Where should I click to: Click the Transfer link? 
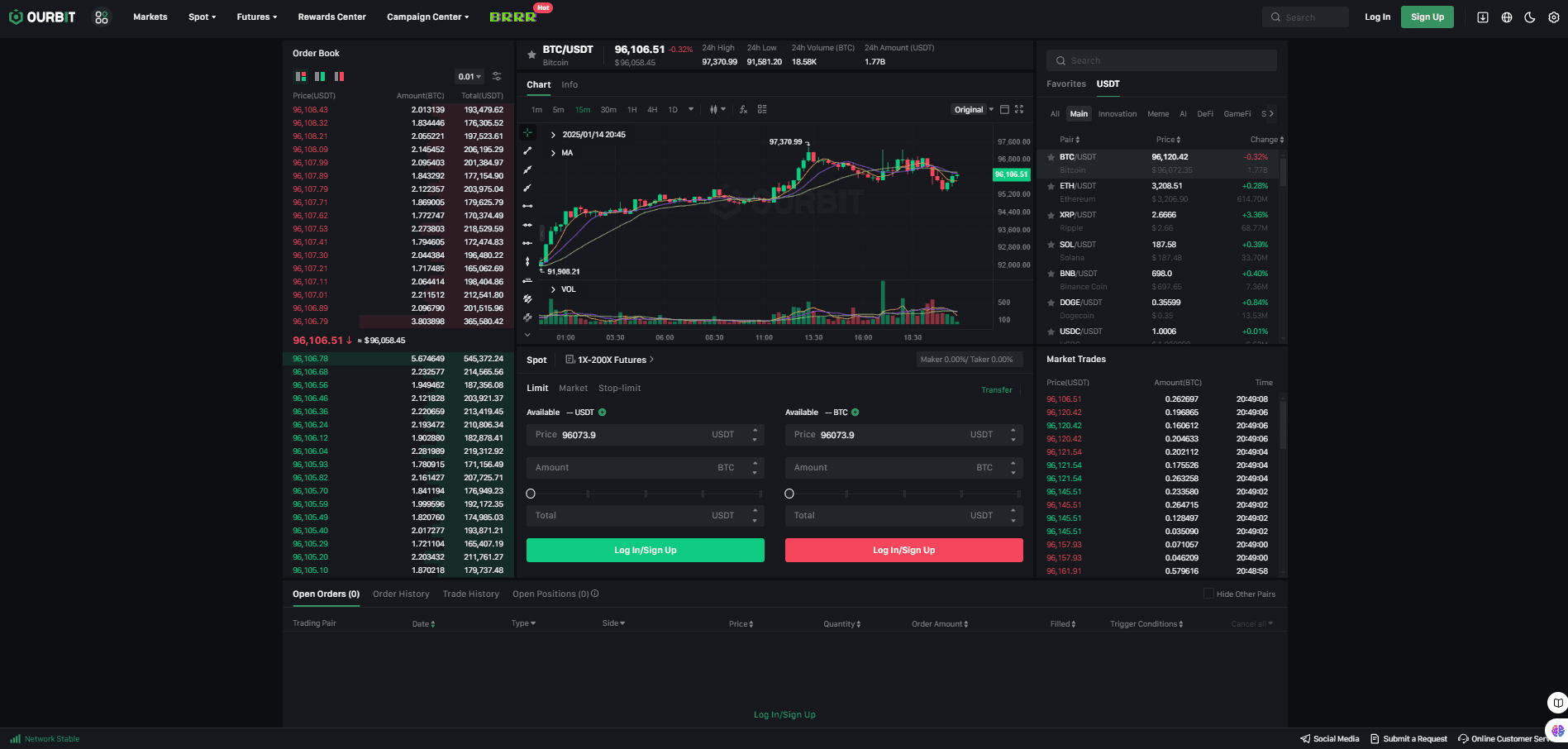(997, 390)
